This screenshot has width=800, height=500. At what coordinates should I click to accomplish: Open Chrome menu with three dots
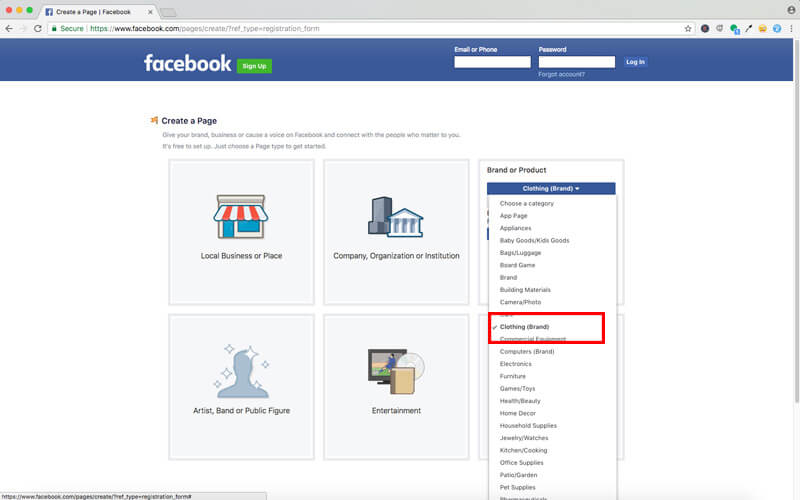[x=791, y=29]
